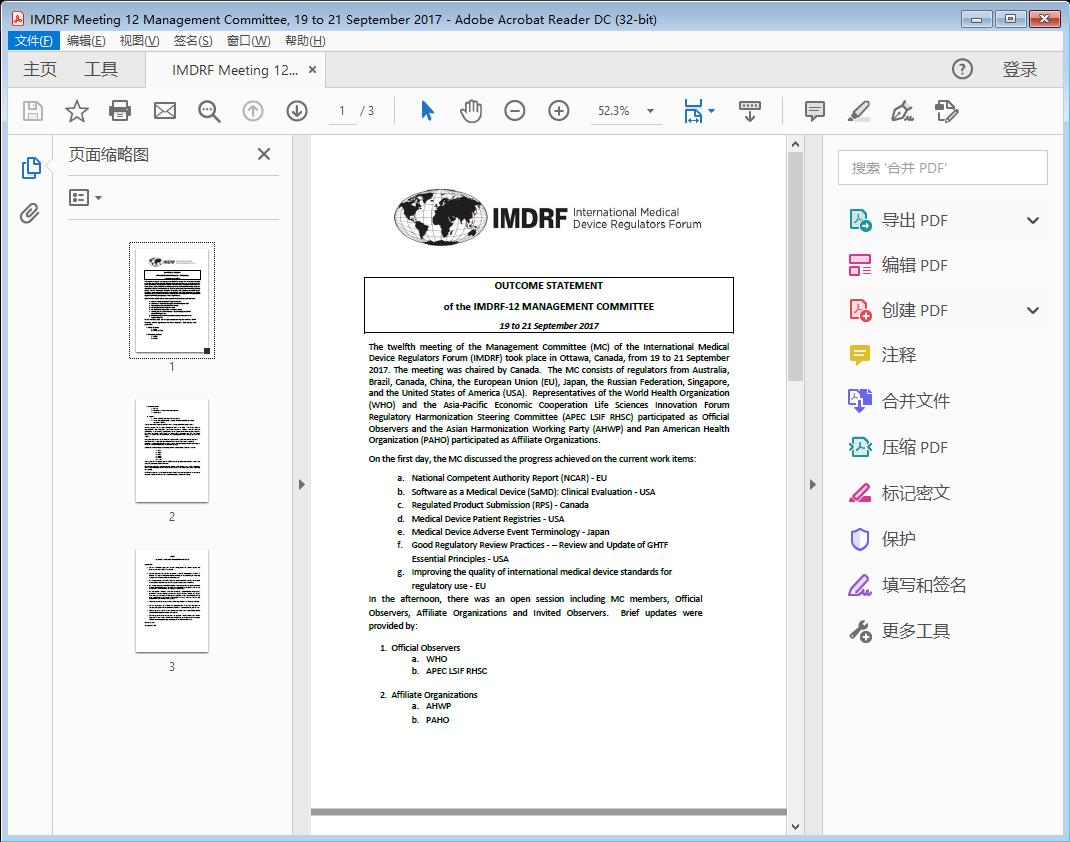The height and width of the screenshot is (842, 1070).
Task: Select the text Highlight tool
Action: (858, 111)
